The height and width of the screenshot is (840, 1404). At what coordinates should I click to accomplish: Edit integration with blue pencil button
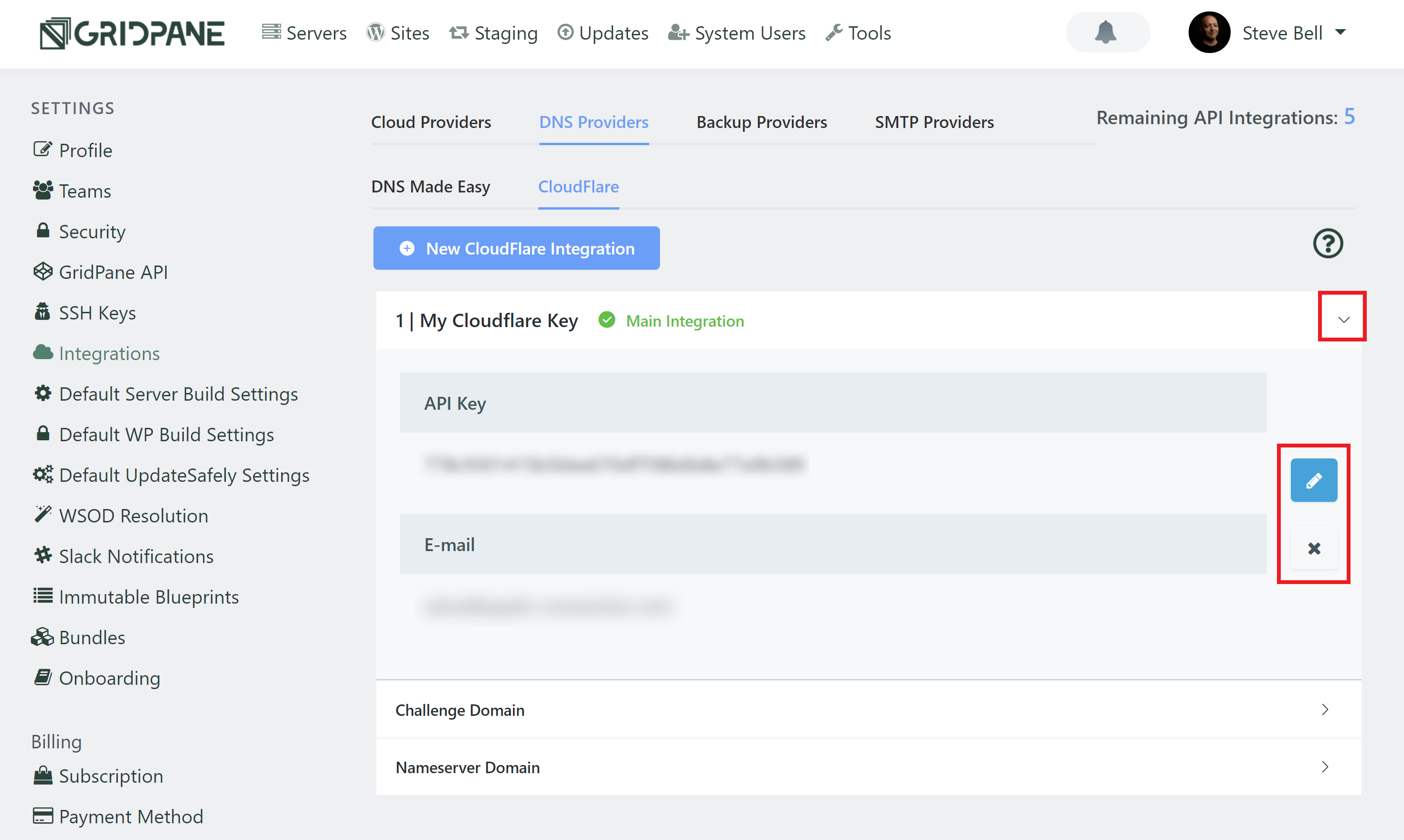point(1313,480)
